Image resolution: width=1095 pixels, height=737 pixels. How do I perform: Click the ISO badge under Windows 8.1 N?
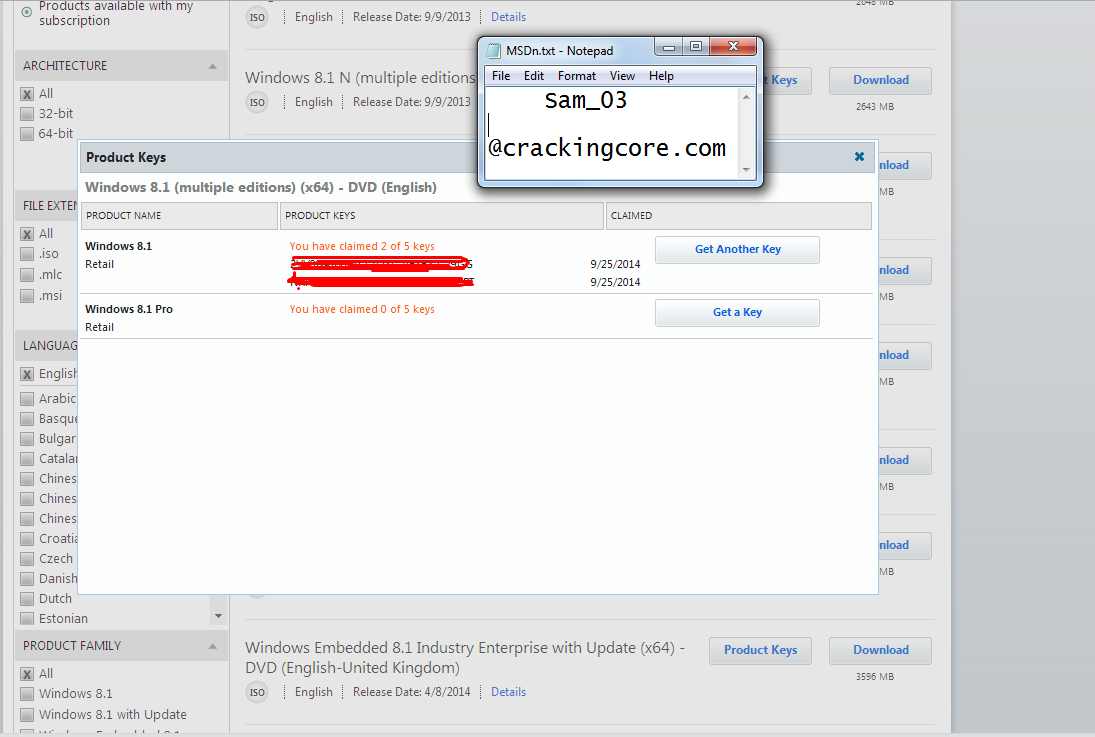pos(257,102)
